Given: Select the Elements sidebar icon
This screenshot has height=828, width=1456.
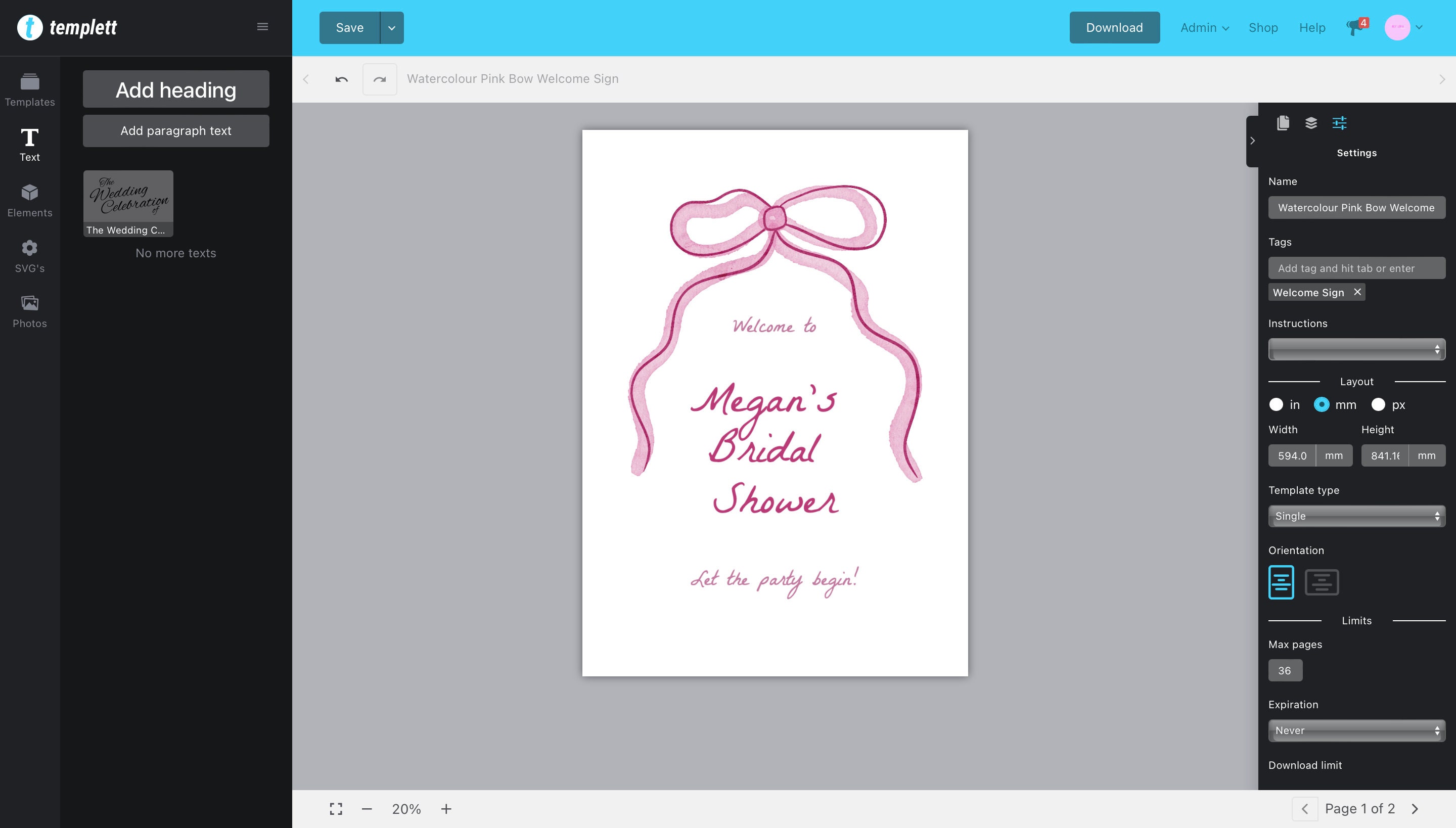Looking at the screenshot, I should pos(29,200).
